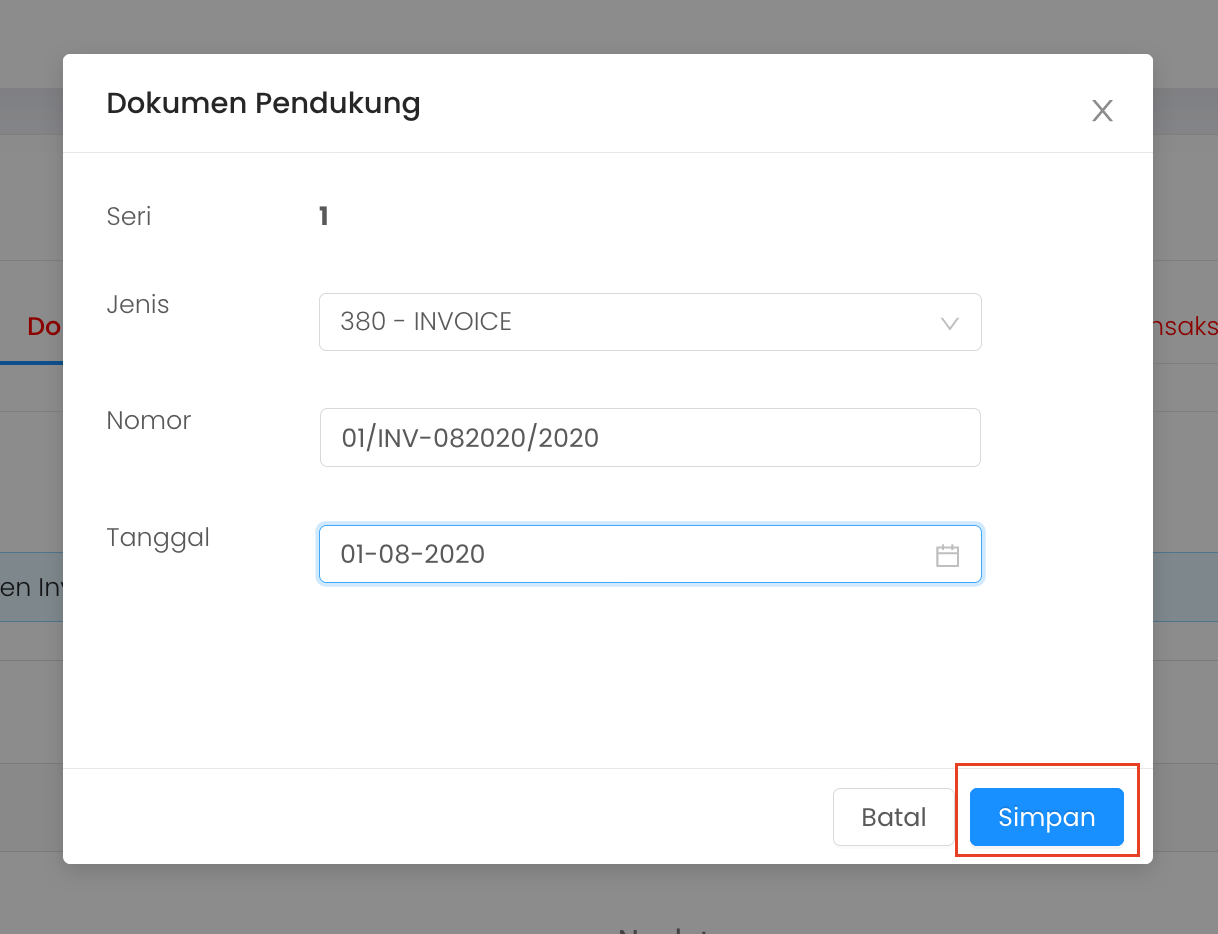Click the Tanggal date field showing 01-08-2020
The image size is (1218, 934).
(x=620, y=554)
